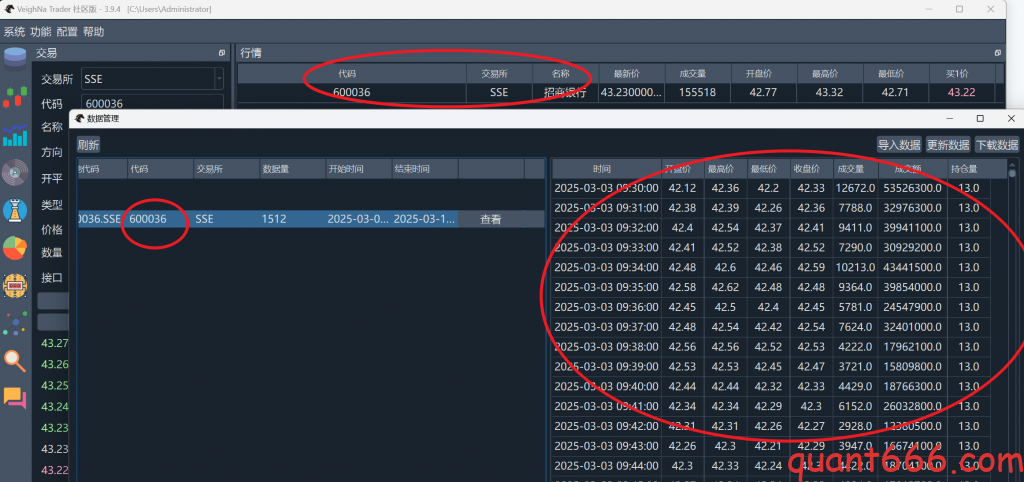
Task: Open the scattered dots icon in sidebar
Action: (x=15, y=323)
